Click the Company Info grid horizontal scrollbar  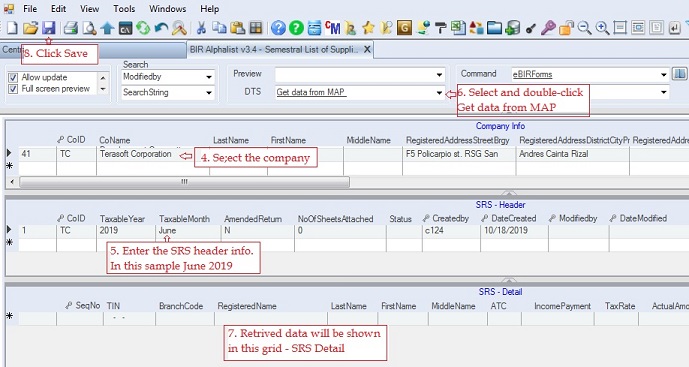click(185, 182)
